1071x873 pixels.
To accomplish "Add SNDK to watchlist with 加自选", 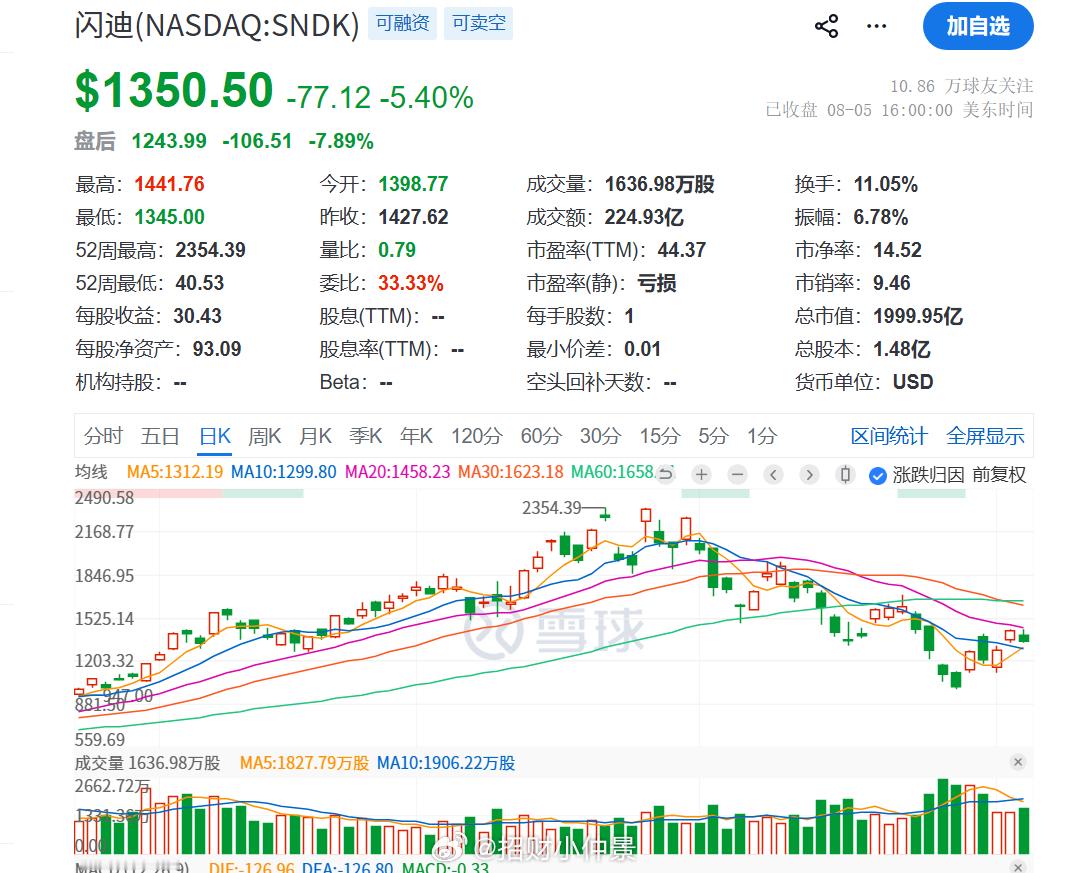I will (978, 26).
